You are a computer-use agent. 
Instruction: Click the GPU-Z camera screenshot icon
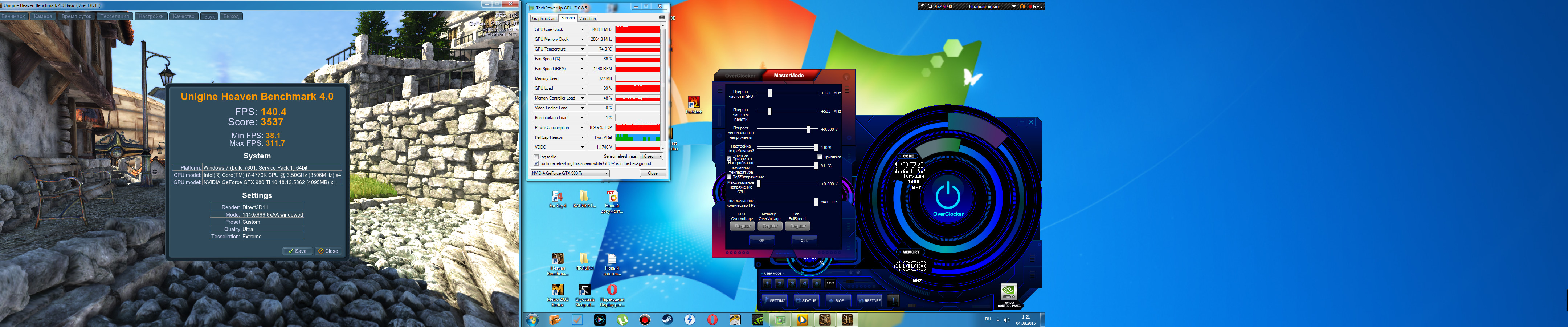coord(662,17)
